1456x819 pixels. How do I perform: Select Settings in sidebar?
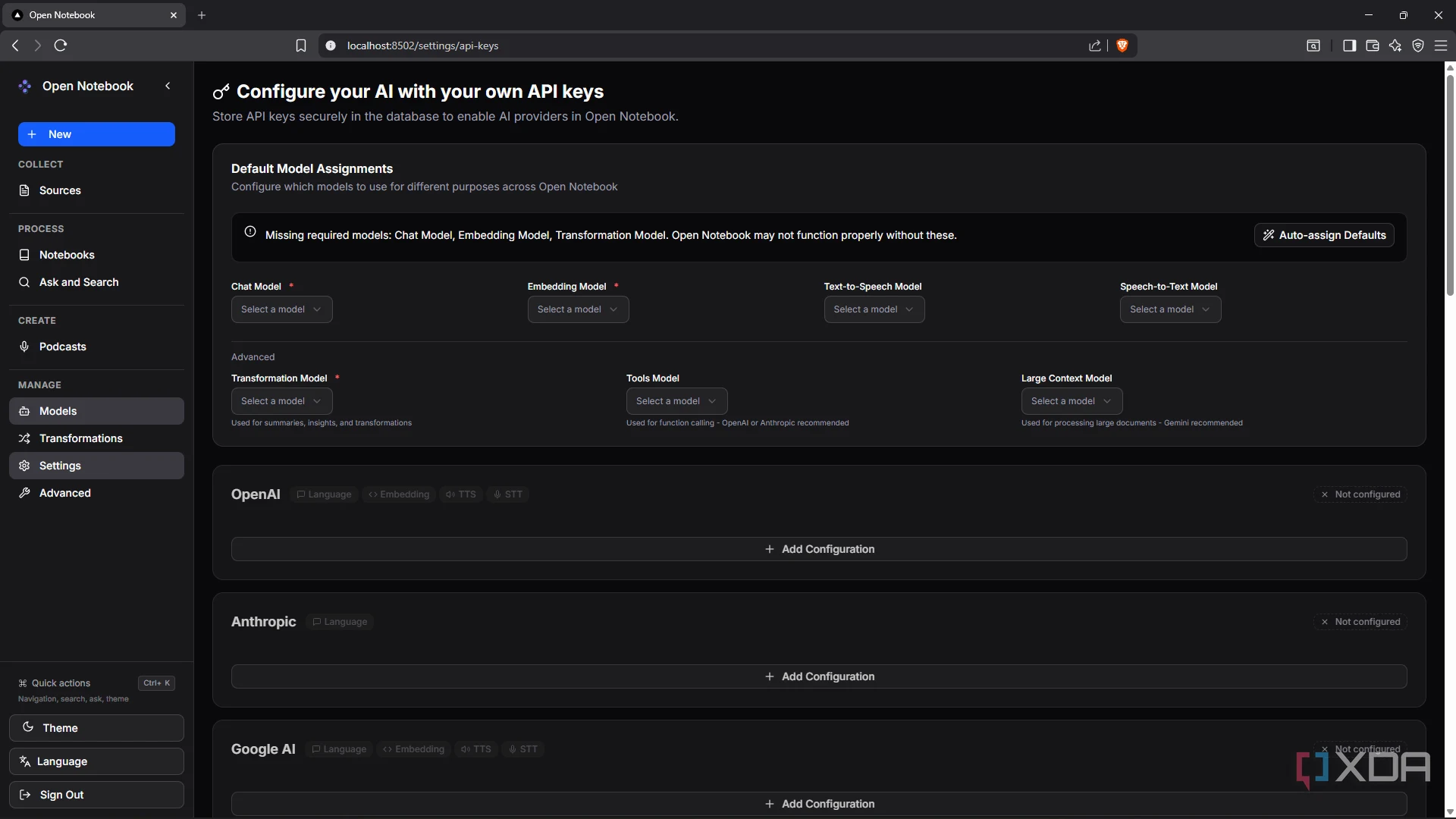point(96,466)
